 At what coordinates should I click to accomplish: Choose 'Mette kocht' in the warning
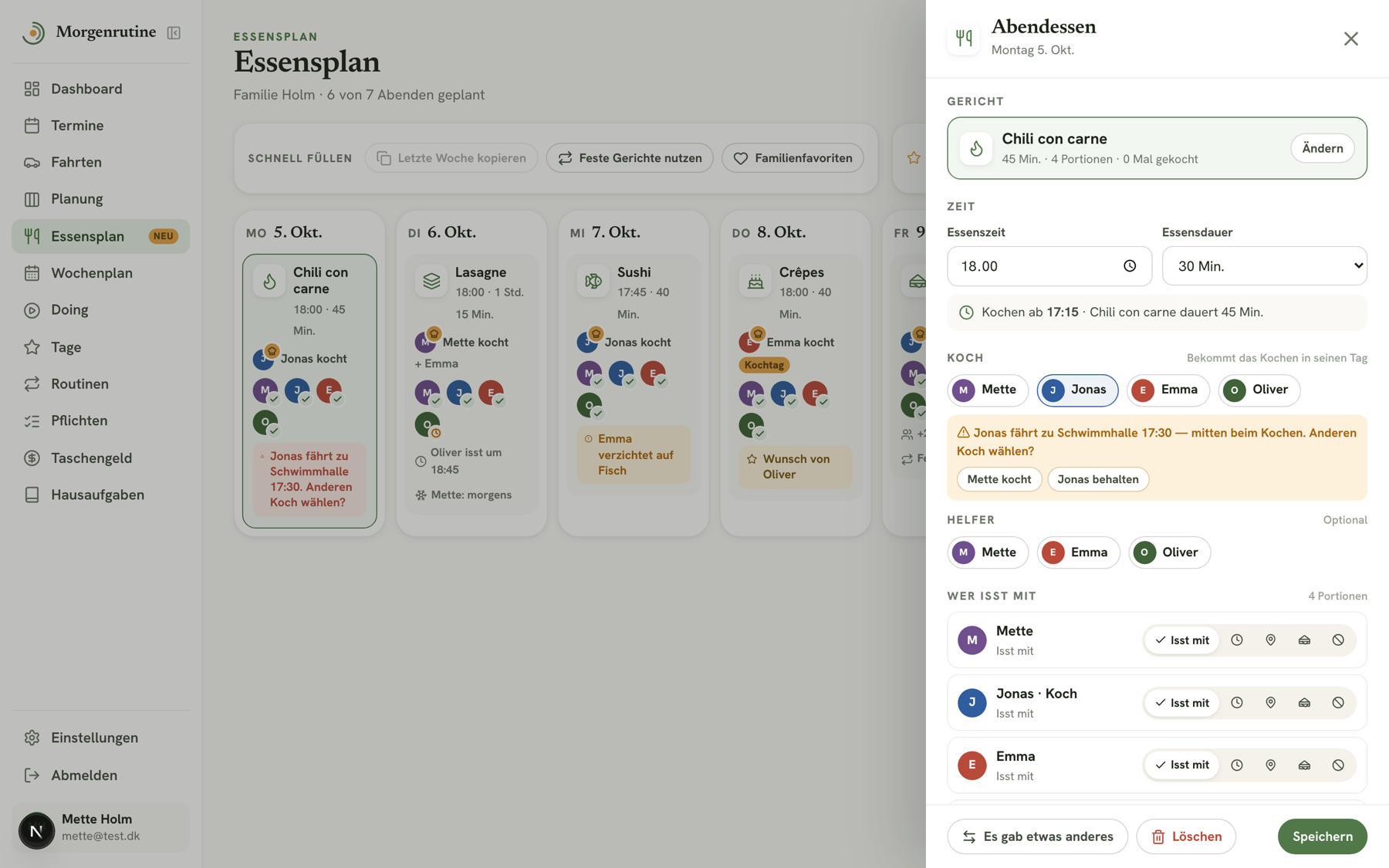[999, 479]
